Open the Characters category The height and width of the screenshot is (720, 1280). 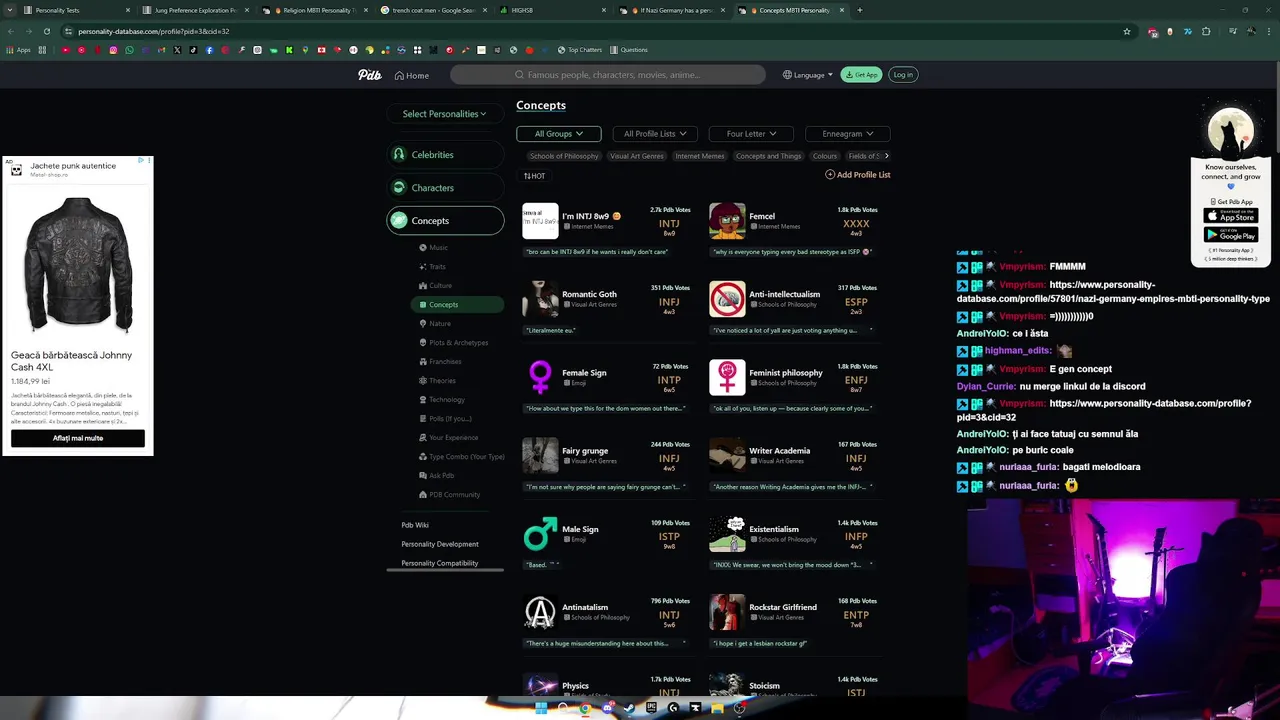445,188
